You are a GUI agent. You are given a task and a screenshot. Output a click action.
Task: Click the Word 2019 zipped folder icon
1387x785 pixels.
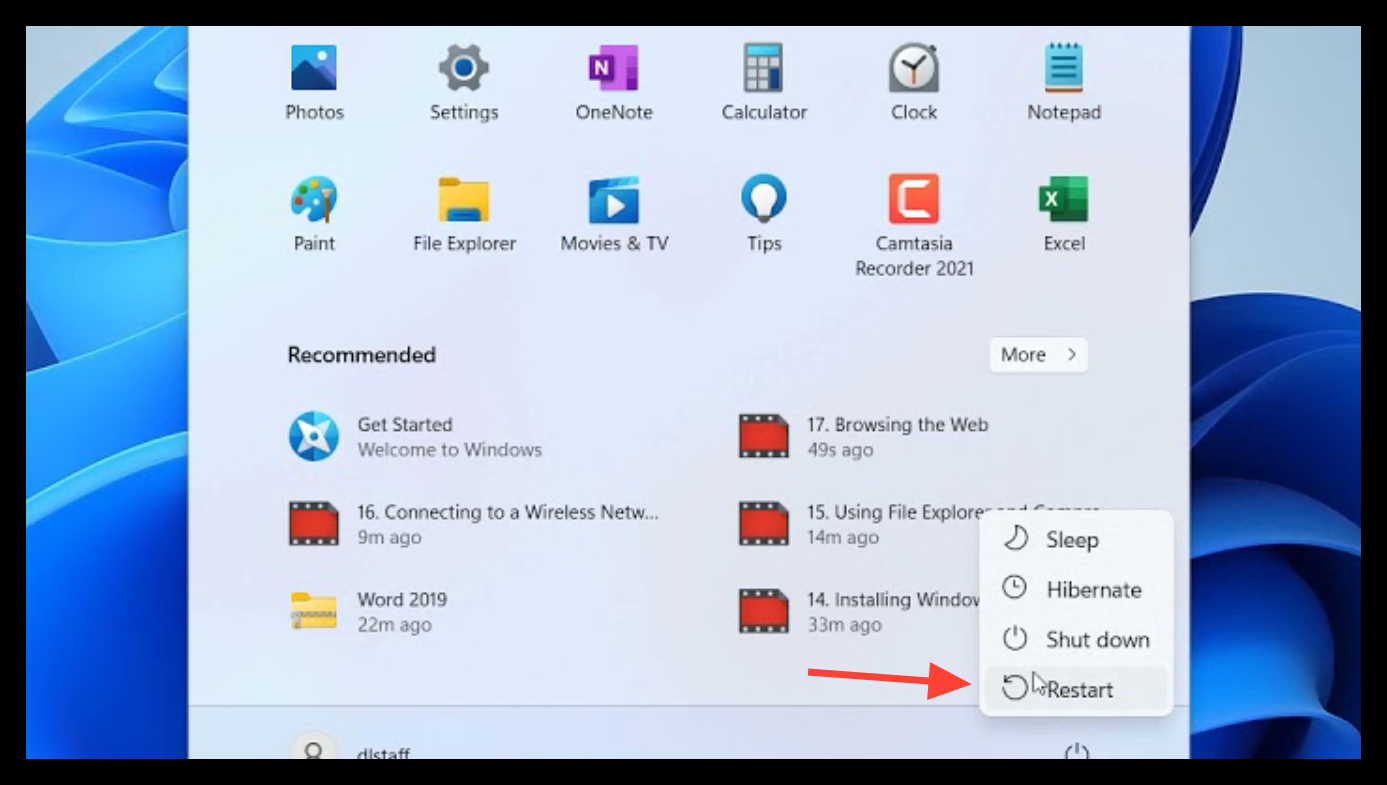coord(314,611)
